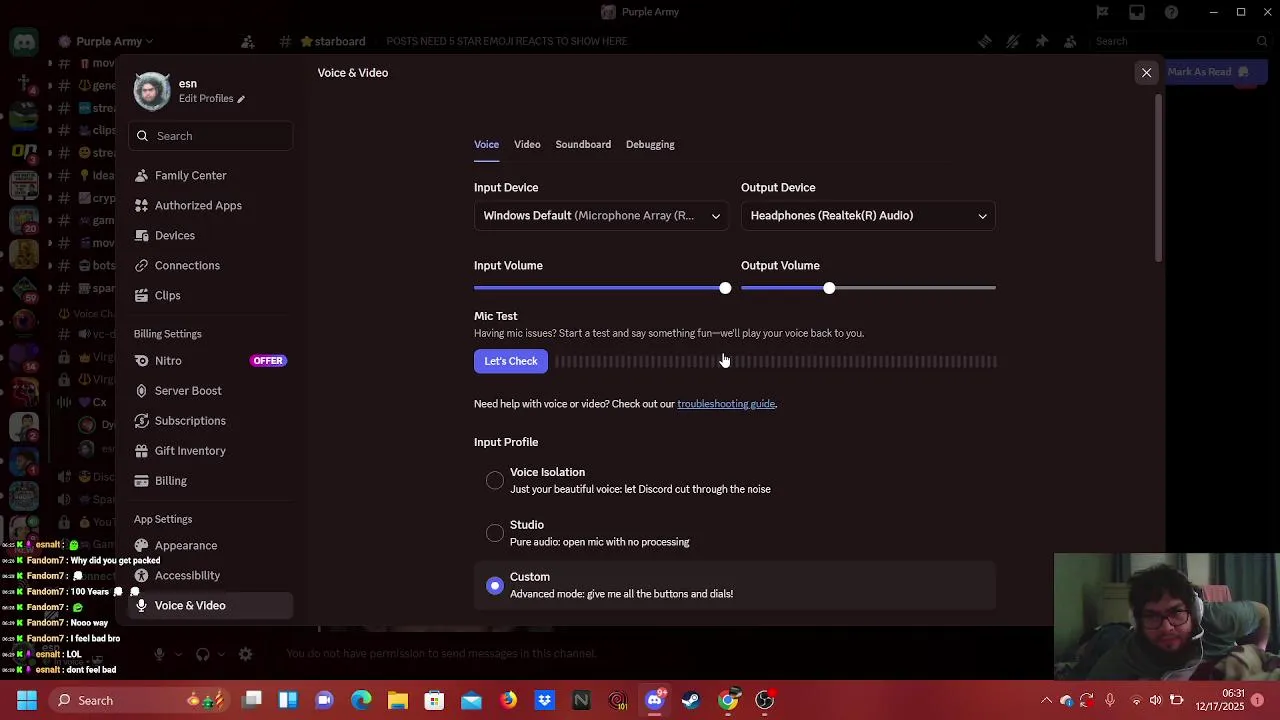Click the Nitro icon in sidebar

[141, 360]
